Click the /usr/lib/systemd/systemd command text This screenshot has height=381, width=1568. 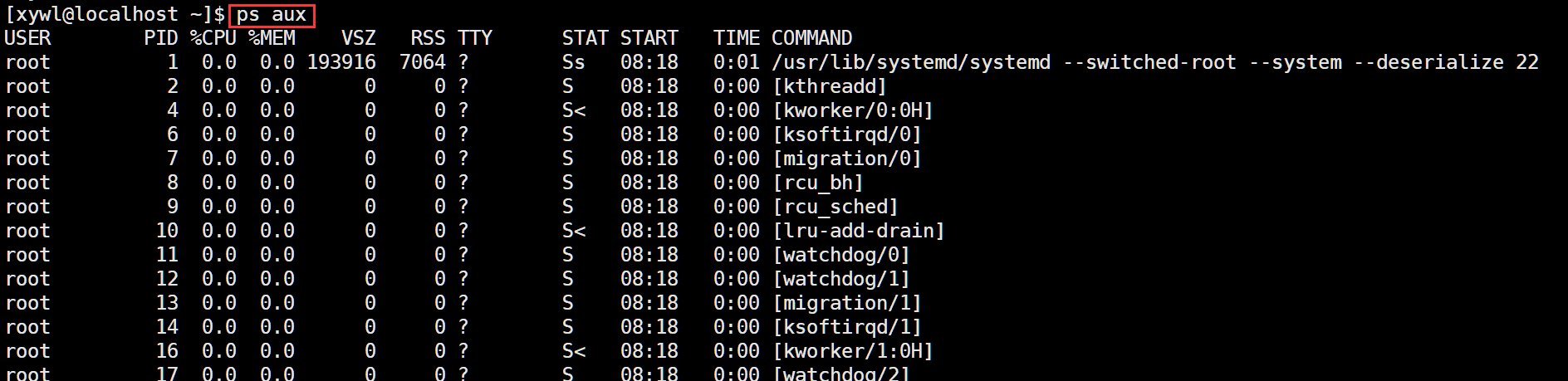click(x=911, y=62)
